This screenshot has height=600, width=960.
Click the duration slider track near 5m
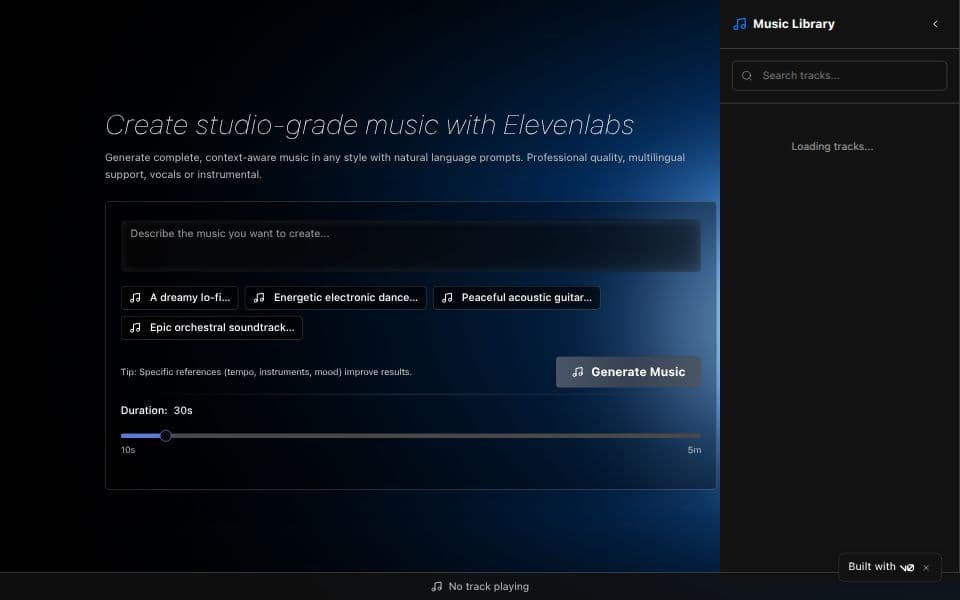point(695,436)
